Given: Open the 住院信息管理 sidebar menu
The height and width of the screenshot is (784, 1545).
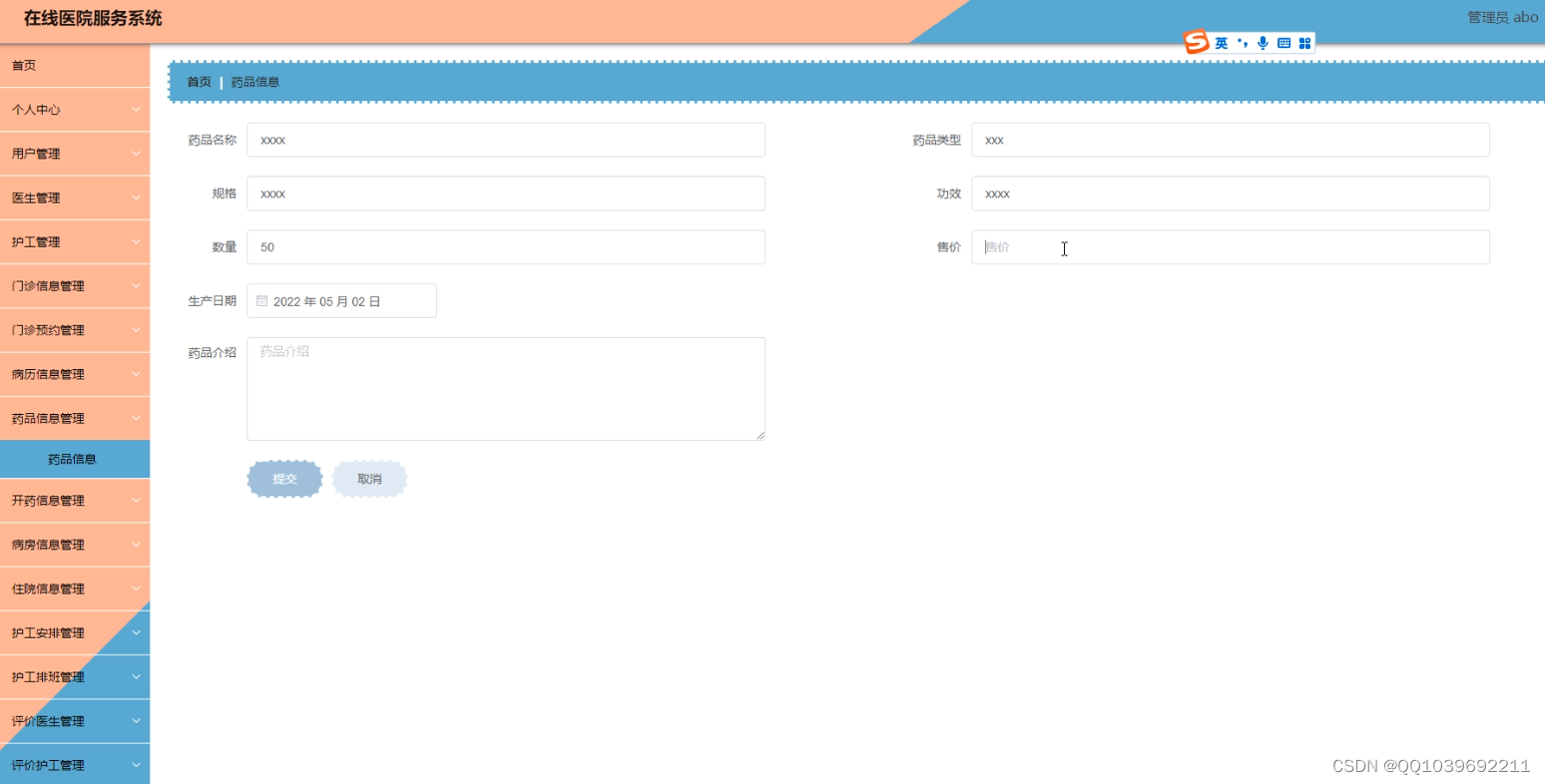Looking at the screenshot, I should pos(75,588).
